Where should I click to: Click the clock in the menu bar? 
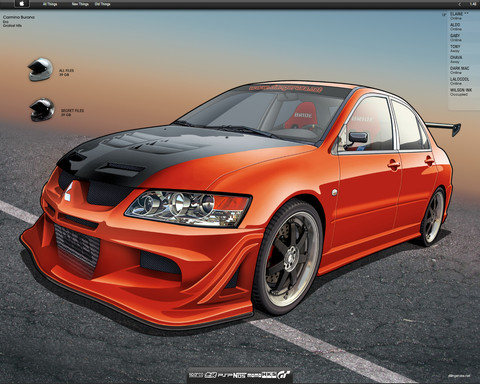473,4
